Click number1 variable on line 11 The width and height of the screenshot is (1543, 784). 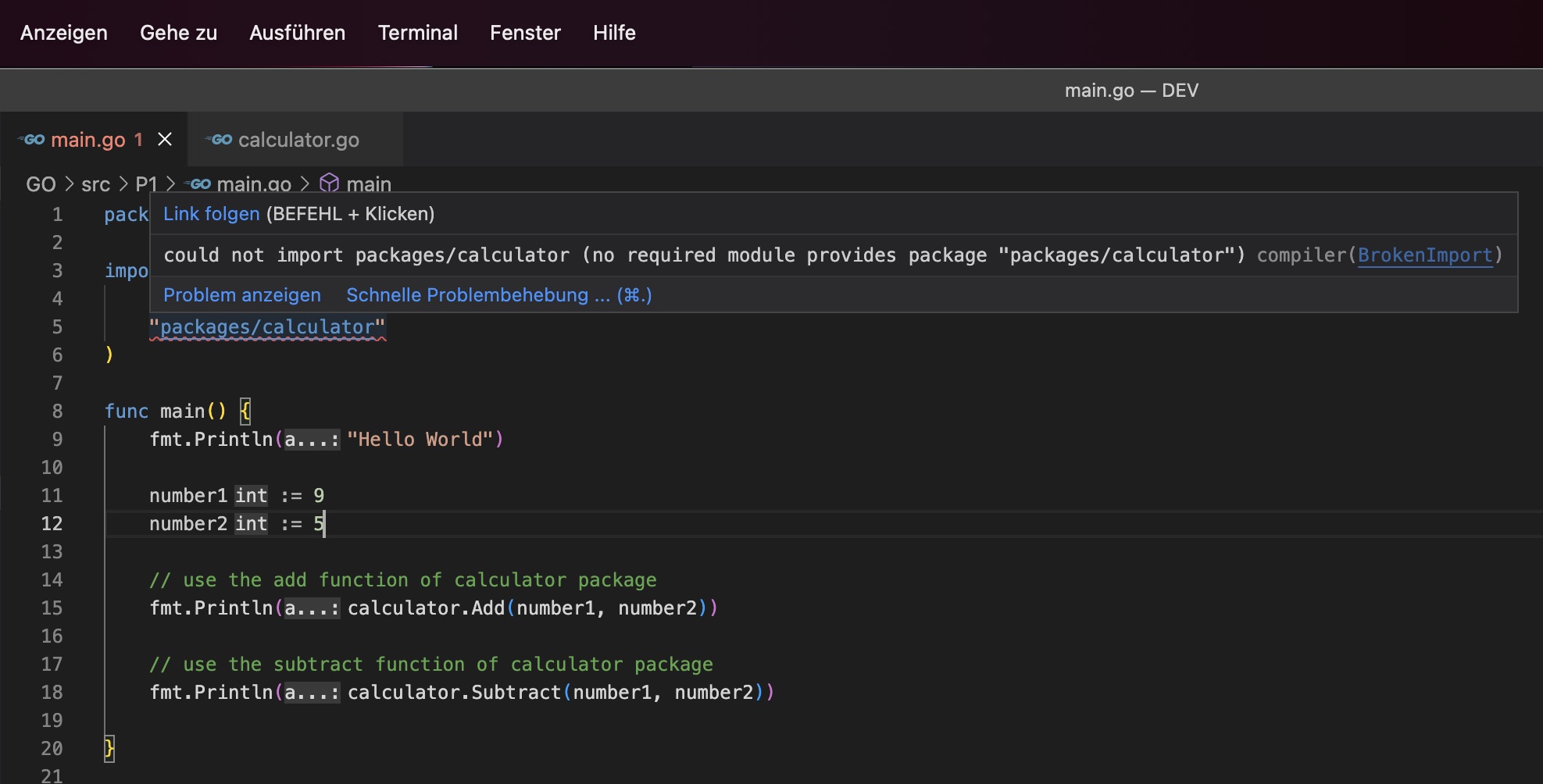click(x=188, y=496)
